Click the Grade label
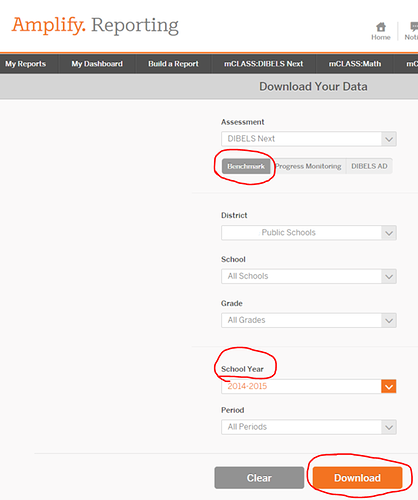Image resolution: width=418 pixels, height=500 pixels. [x=232, y=303]
